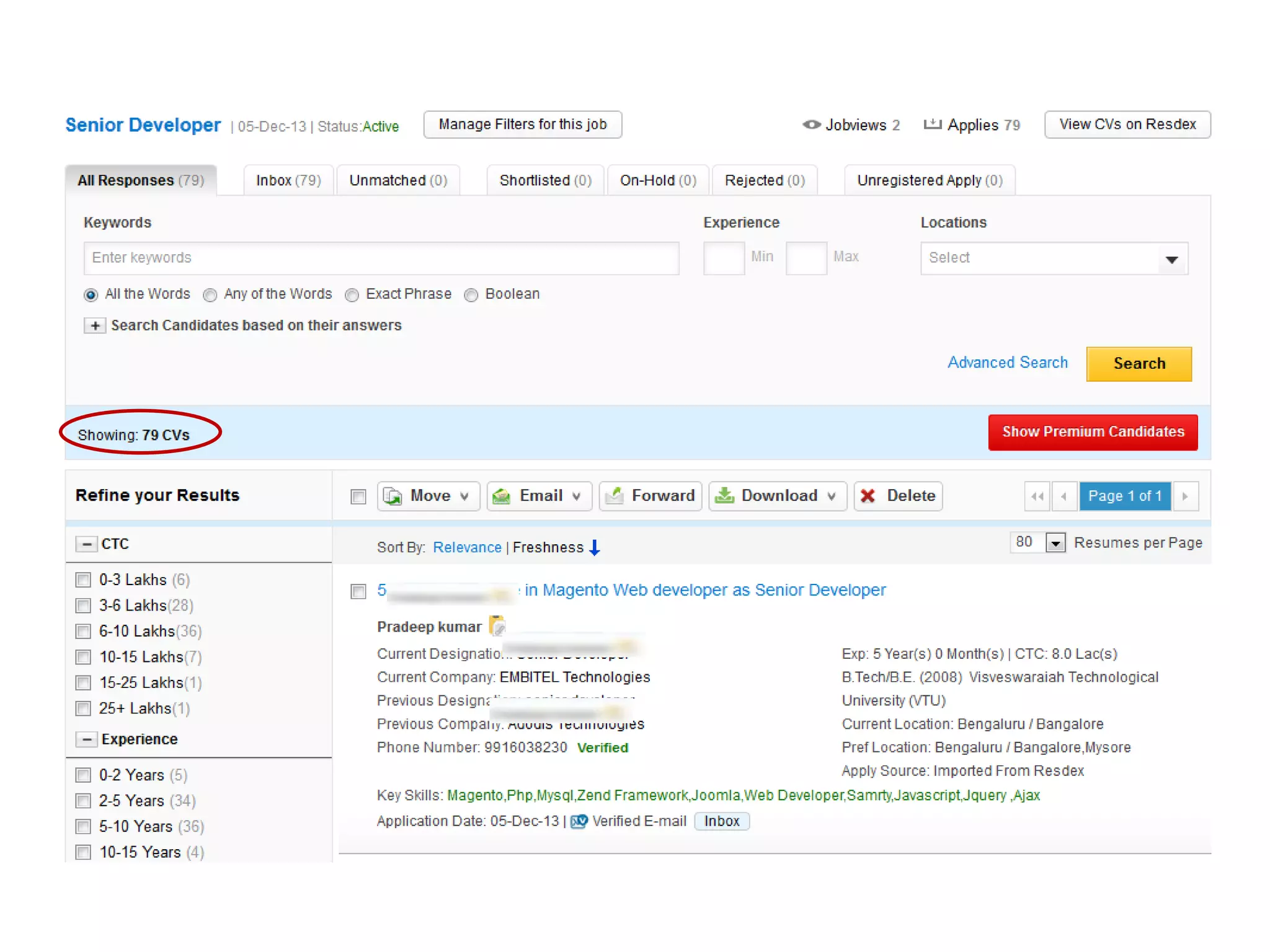The width and height of the screenshot is (1270, 952).
Task: Collapse the CTC filter section
Action: click(87, 544)
